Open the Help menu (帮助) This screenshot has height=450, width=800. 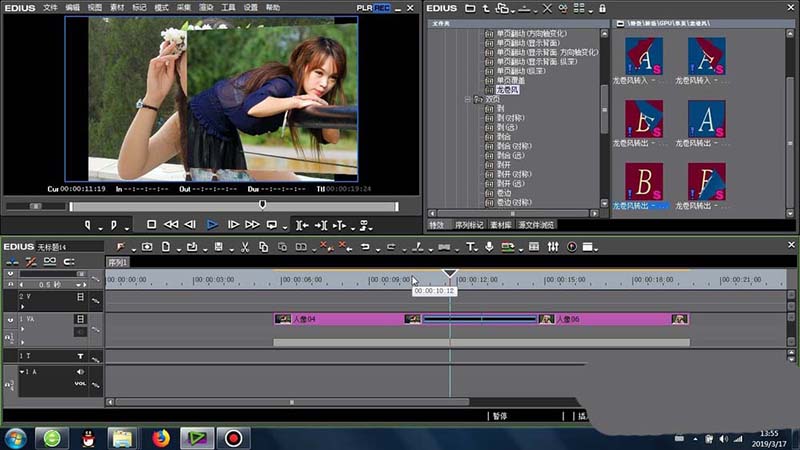(x=272, y=8)
